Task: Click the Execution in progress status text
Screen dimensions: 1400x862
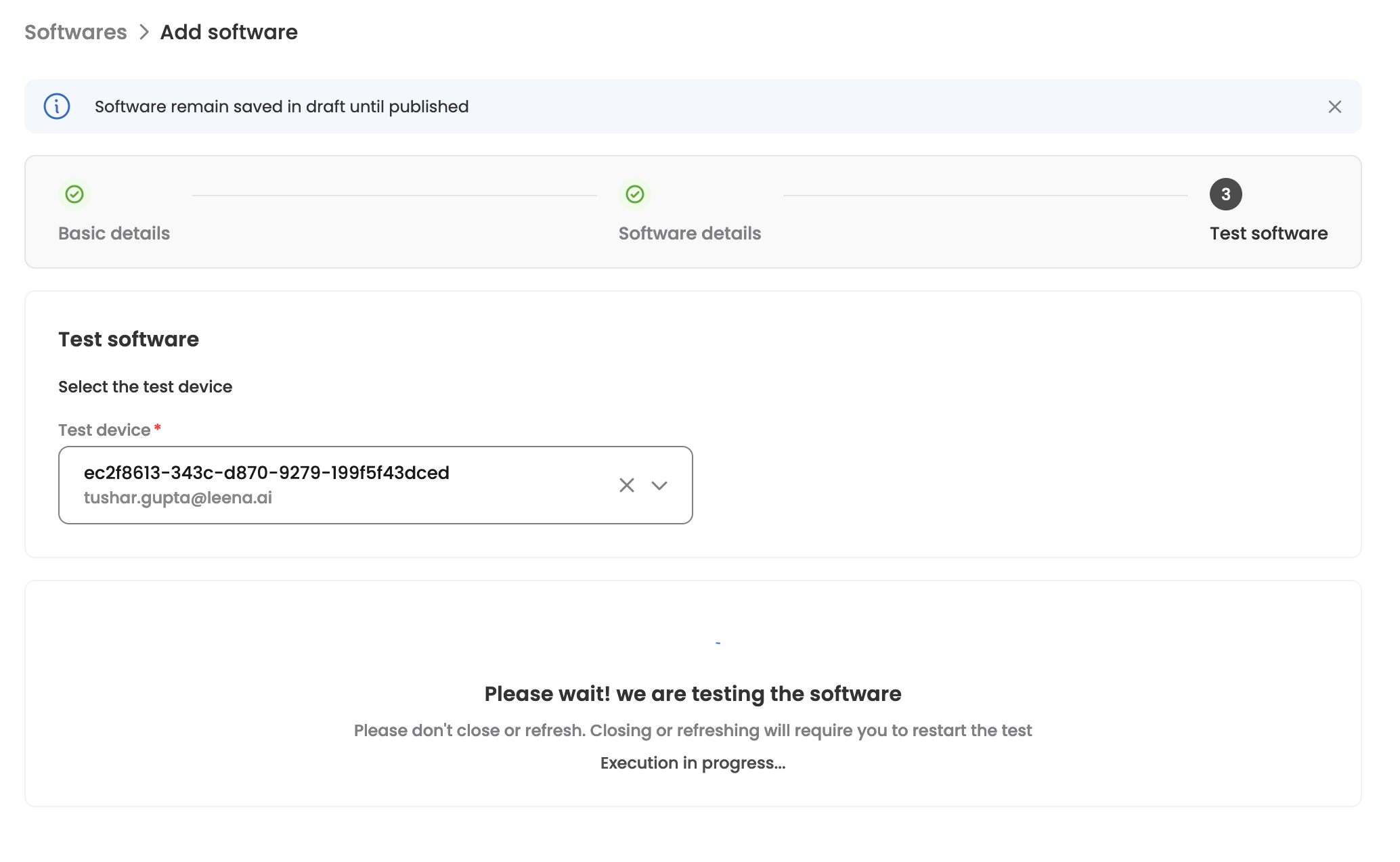Action: [x=693, y=763]
